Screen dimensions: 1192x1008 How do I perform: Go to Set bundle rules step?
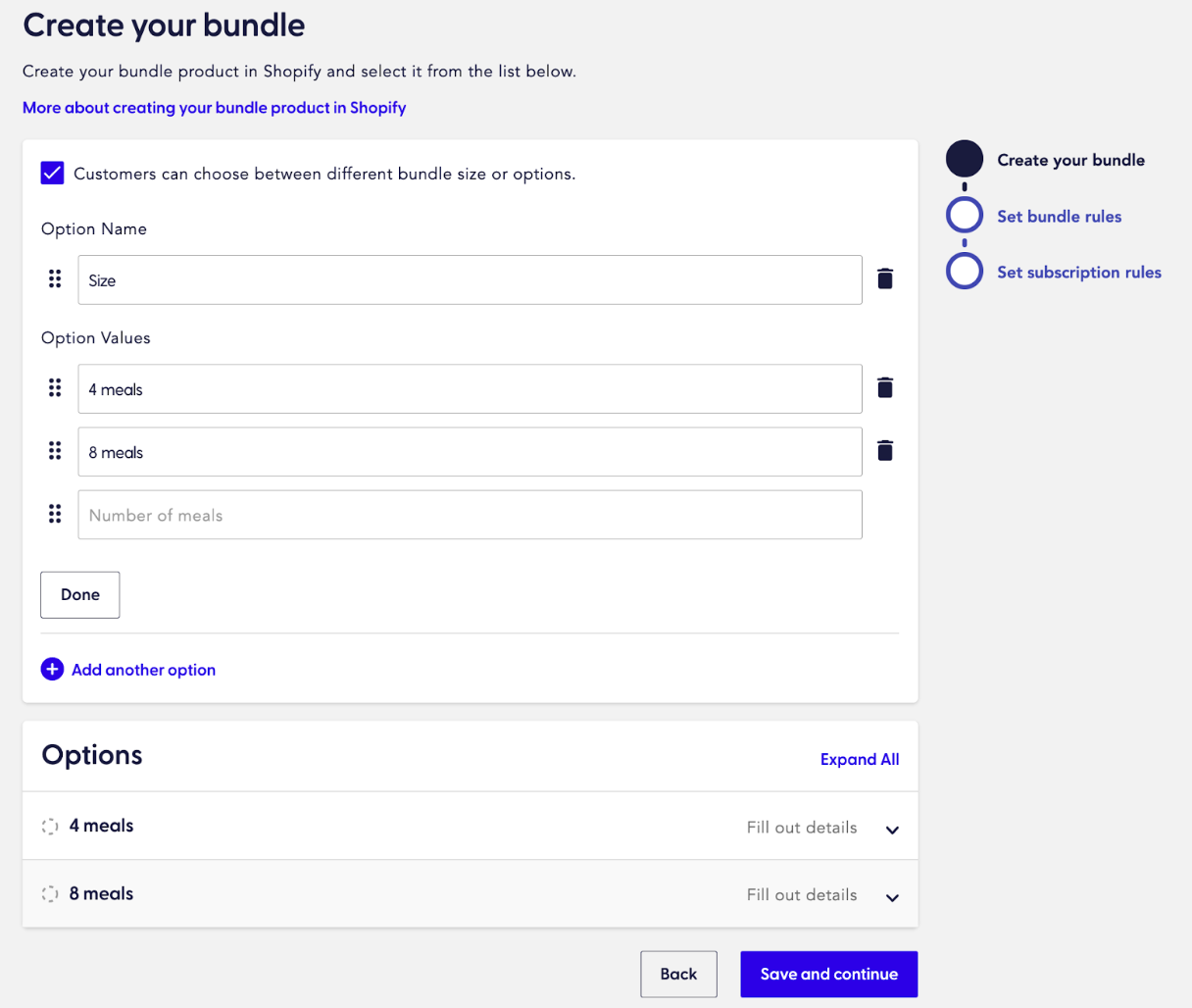click(1059, 217)
